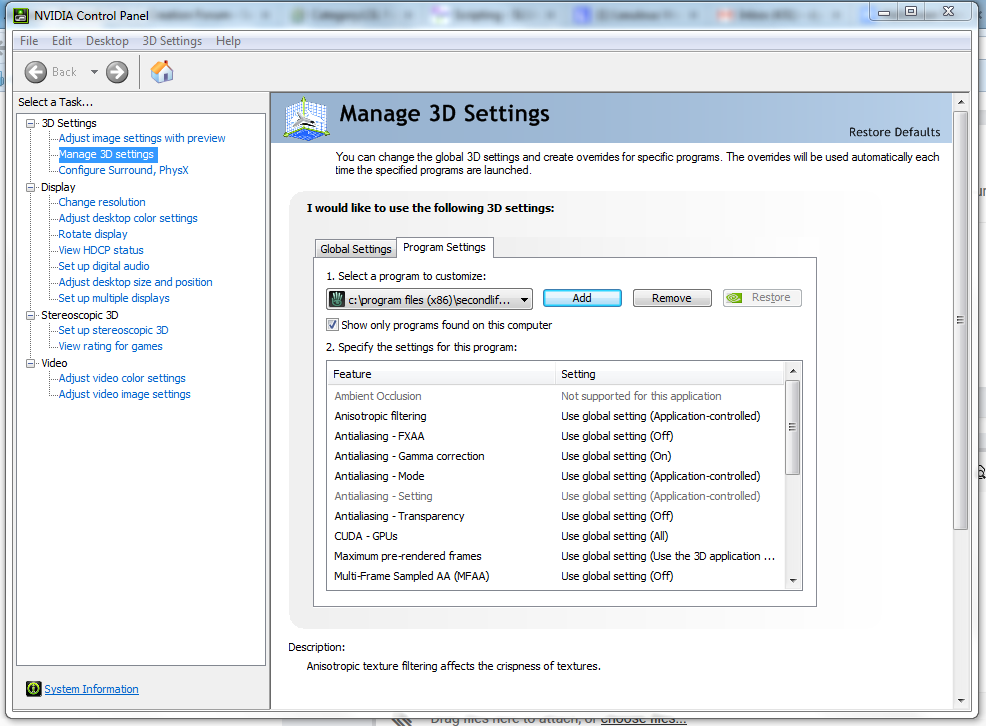986x726 pixels.
Task: Go to the Home page icon
Action: point(162,72)
